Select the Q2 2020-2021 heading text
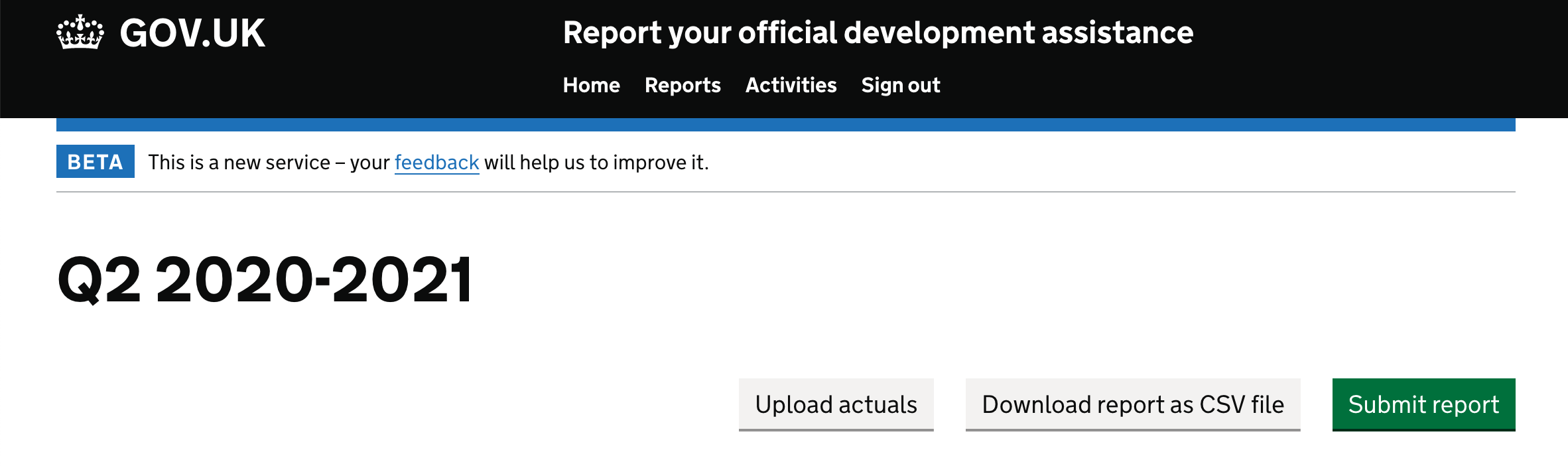Image resolution: width=1568 pixels, height=466 pixels. click(x=265, y=280)
